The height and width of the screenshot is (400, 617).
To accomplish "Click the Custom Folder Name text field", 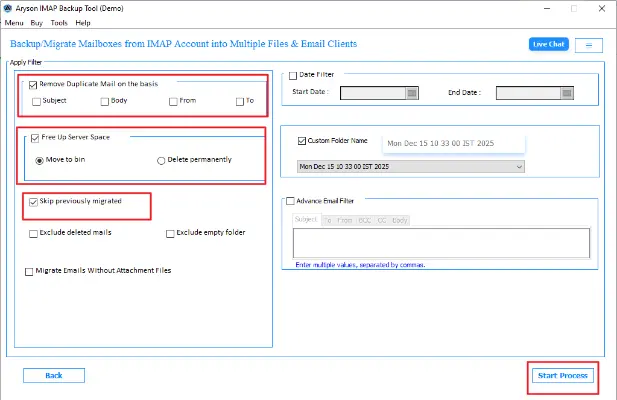I will (454, 144).
